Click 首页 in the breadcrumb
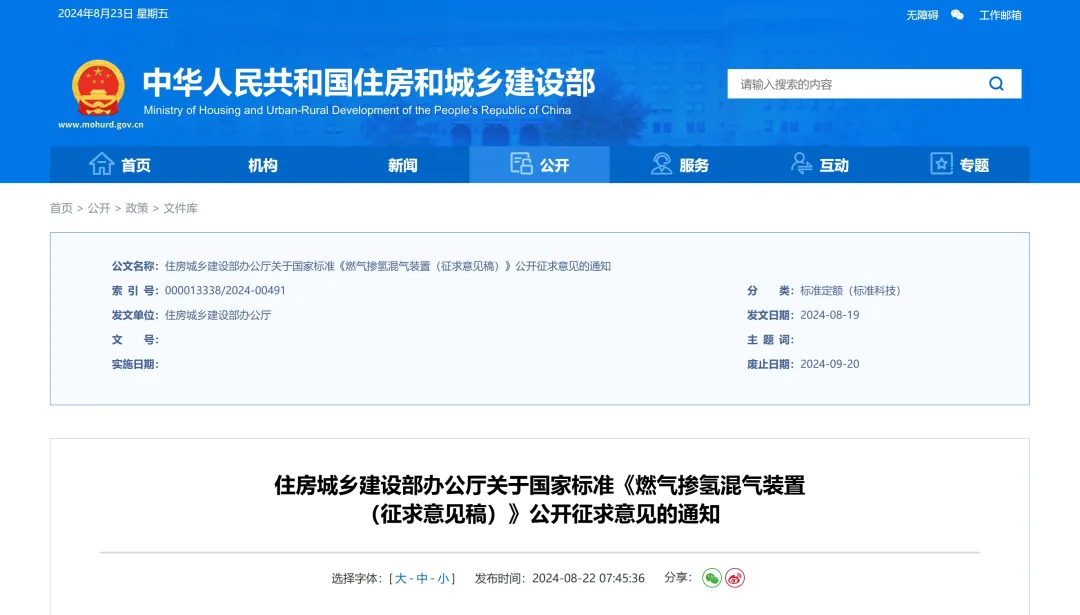This screenshot has height=615, width=1080. pyautogui.click(x=61, y=208)
